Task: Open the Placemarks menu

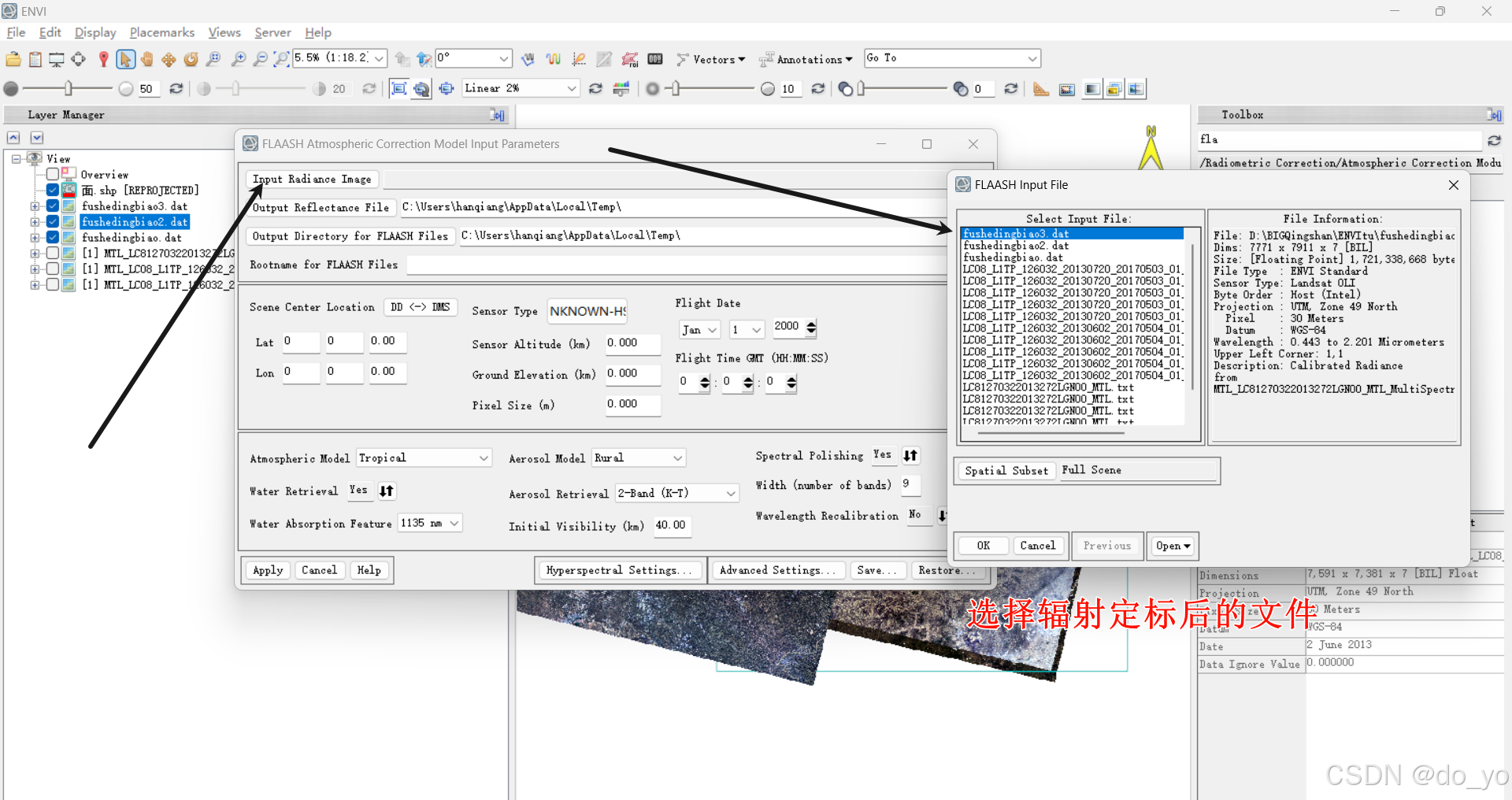Action: point(162,32)
